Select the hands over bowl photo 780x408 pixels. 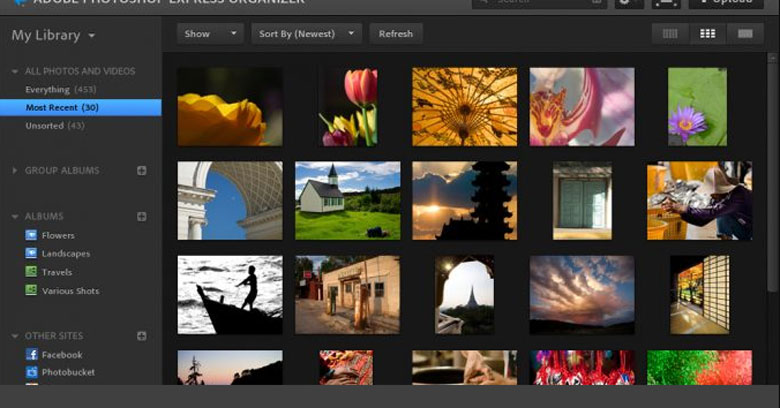tap(465, 367)
